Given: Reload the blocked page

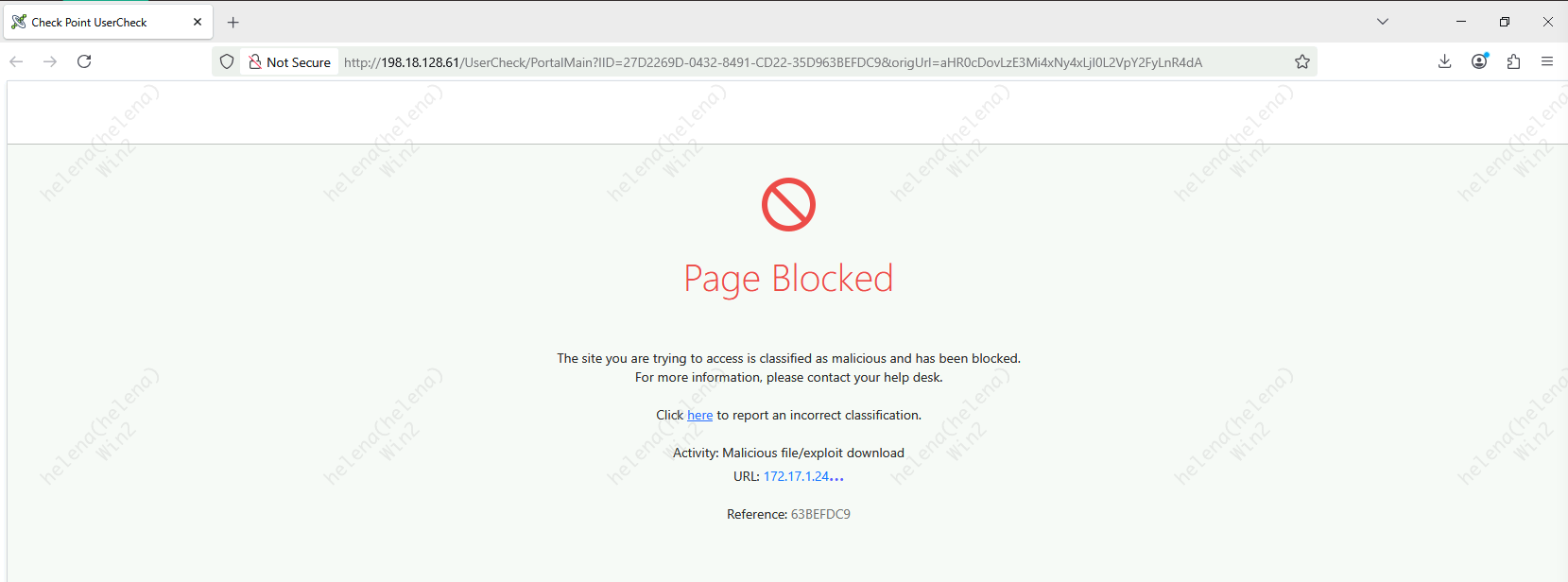Looking at the screenshot, I should 84,61.
